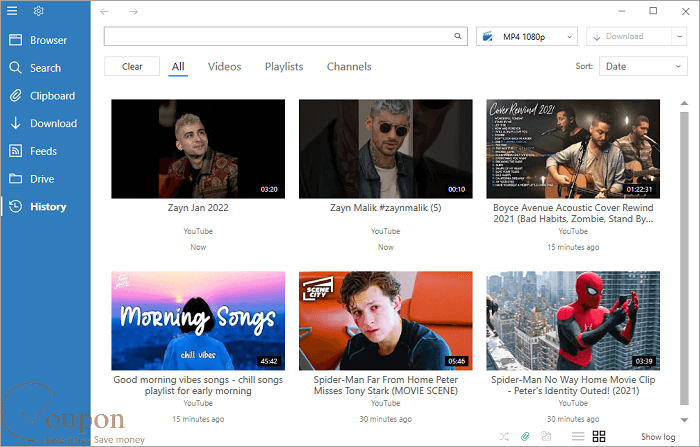Switch to the Videos tab
700x447 pixels.
pyautogui.click(x=225, y=67)
